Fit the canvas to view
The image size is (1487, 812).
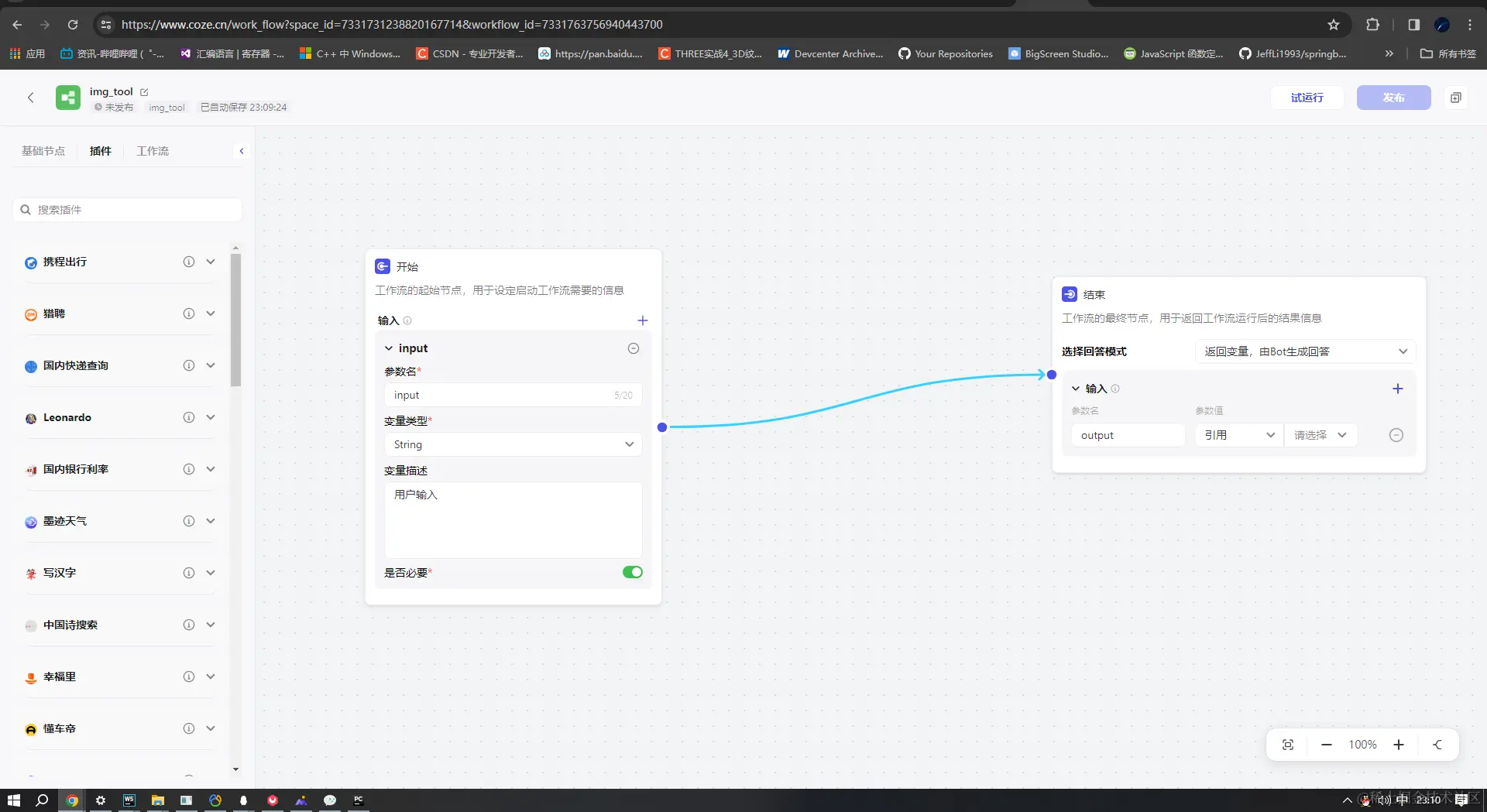pyautogui.click(x=1288, y=745)
